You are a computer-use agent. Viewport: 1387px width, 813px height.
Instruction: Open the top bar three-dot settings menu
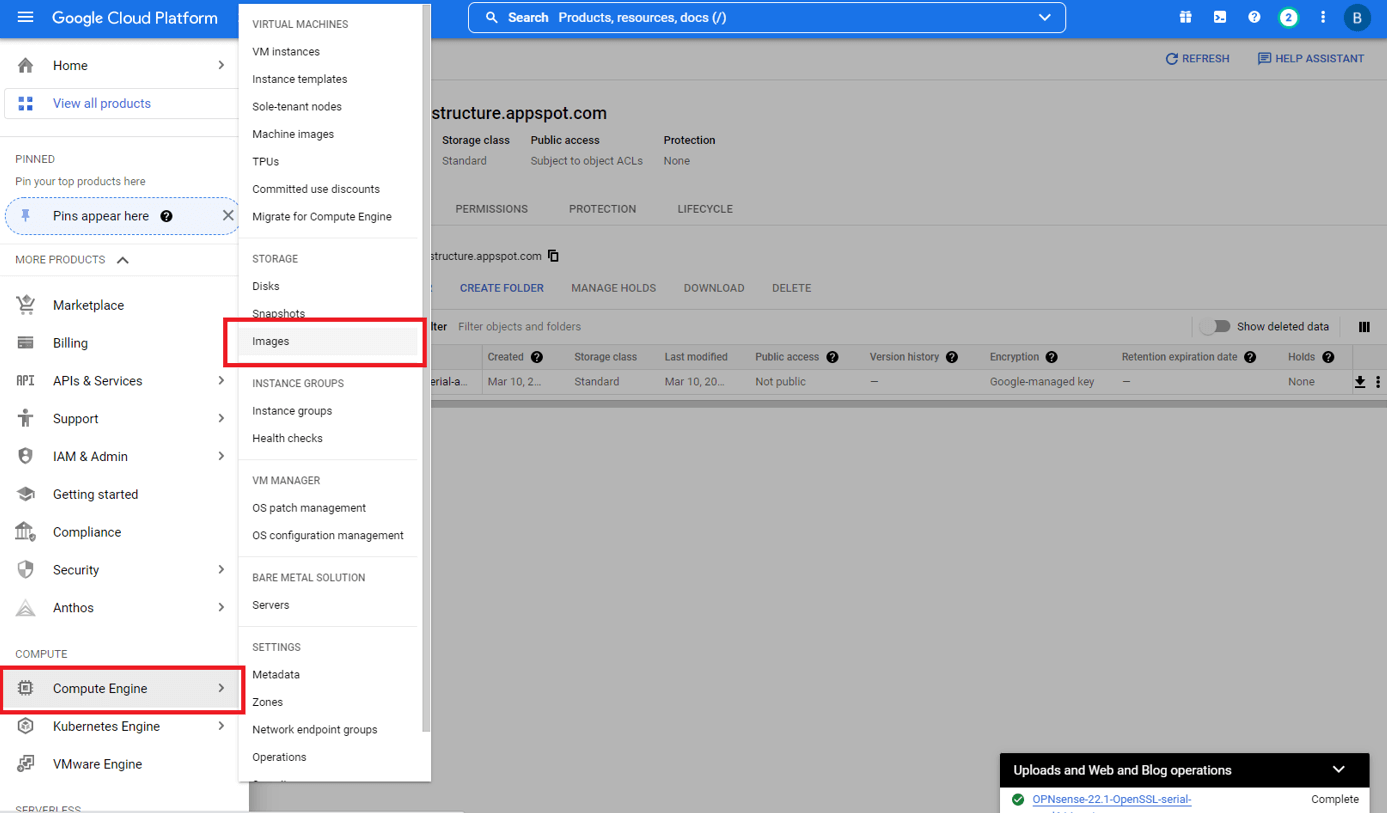[x=1323, y=17]
